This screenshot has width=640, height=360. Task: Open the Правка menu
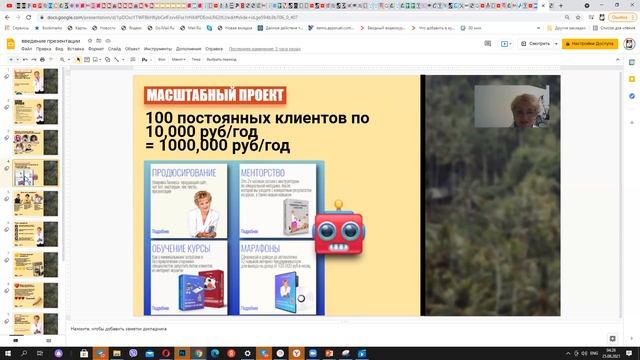(43, 49)
